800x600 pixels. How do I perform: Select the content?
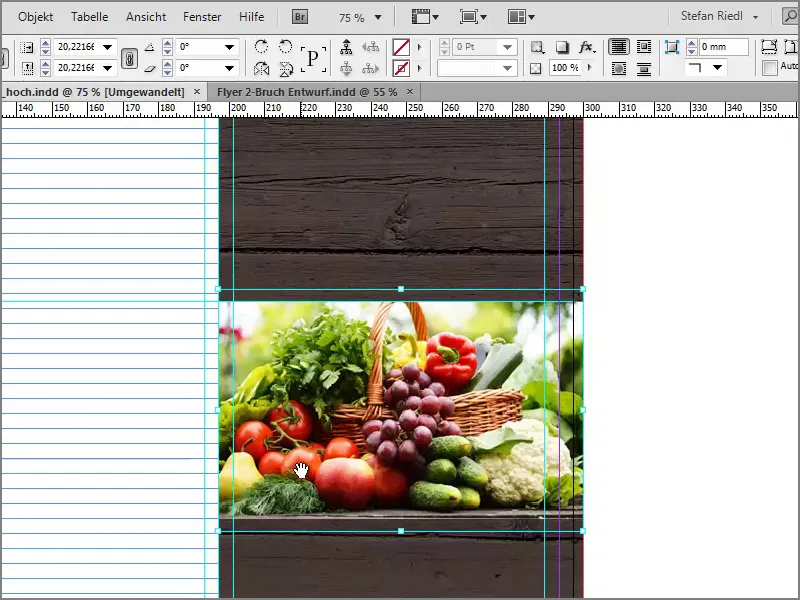(346, 68)
